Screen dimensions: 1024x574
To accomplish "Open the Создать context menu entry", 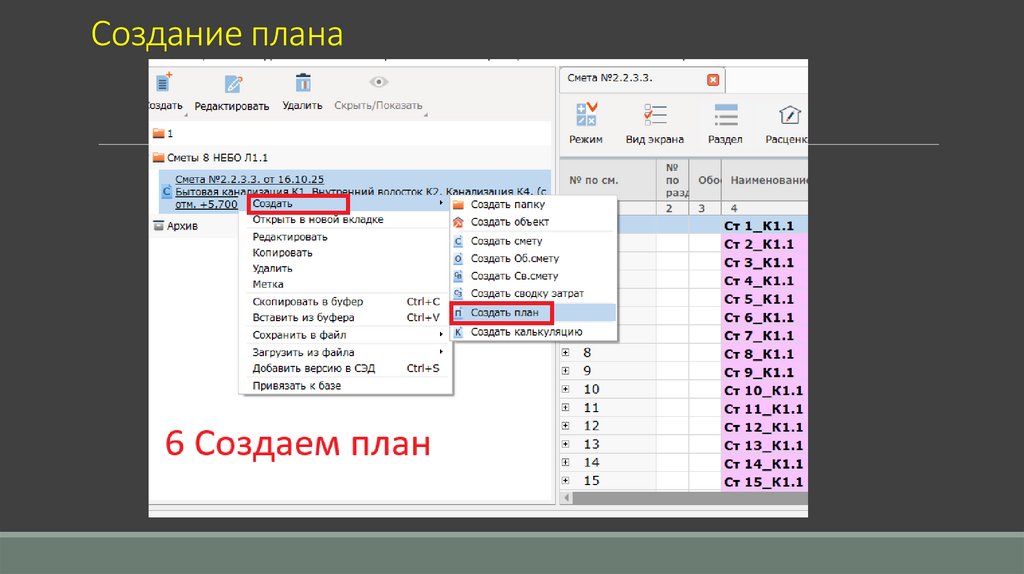I will tap(347, 204).
